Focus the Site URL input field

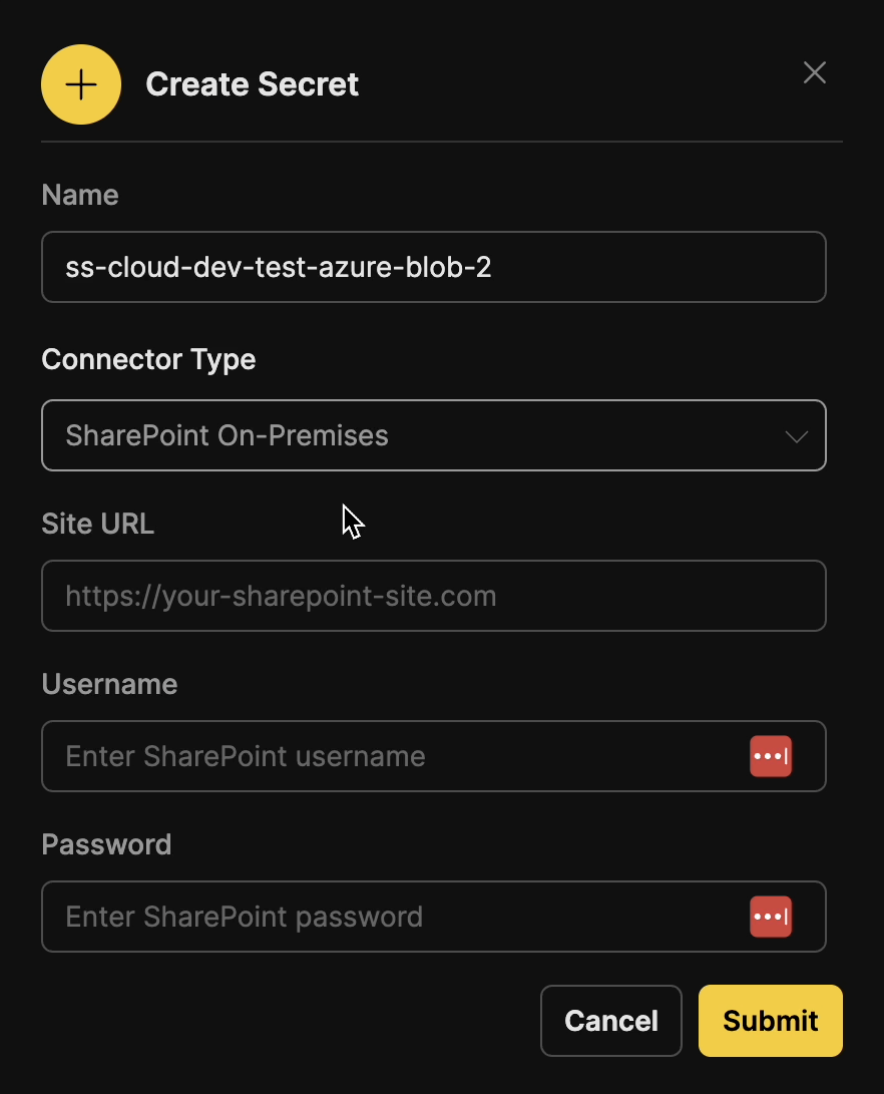coord(433,596)
